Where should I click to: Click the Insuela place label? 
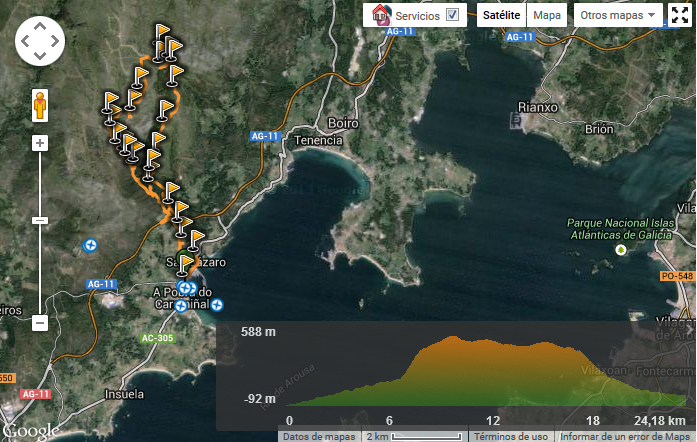[124, 394]
